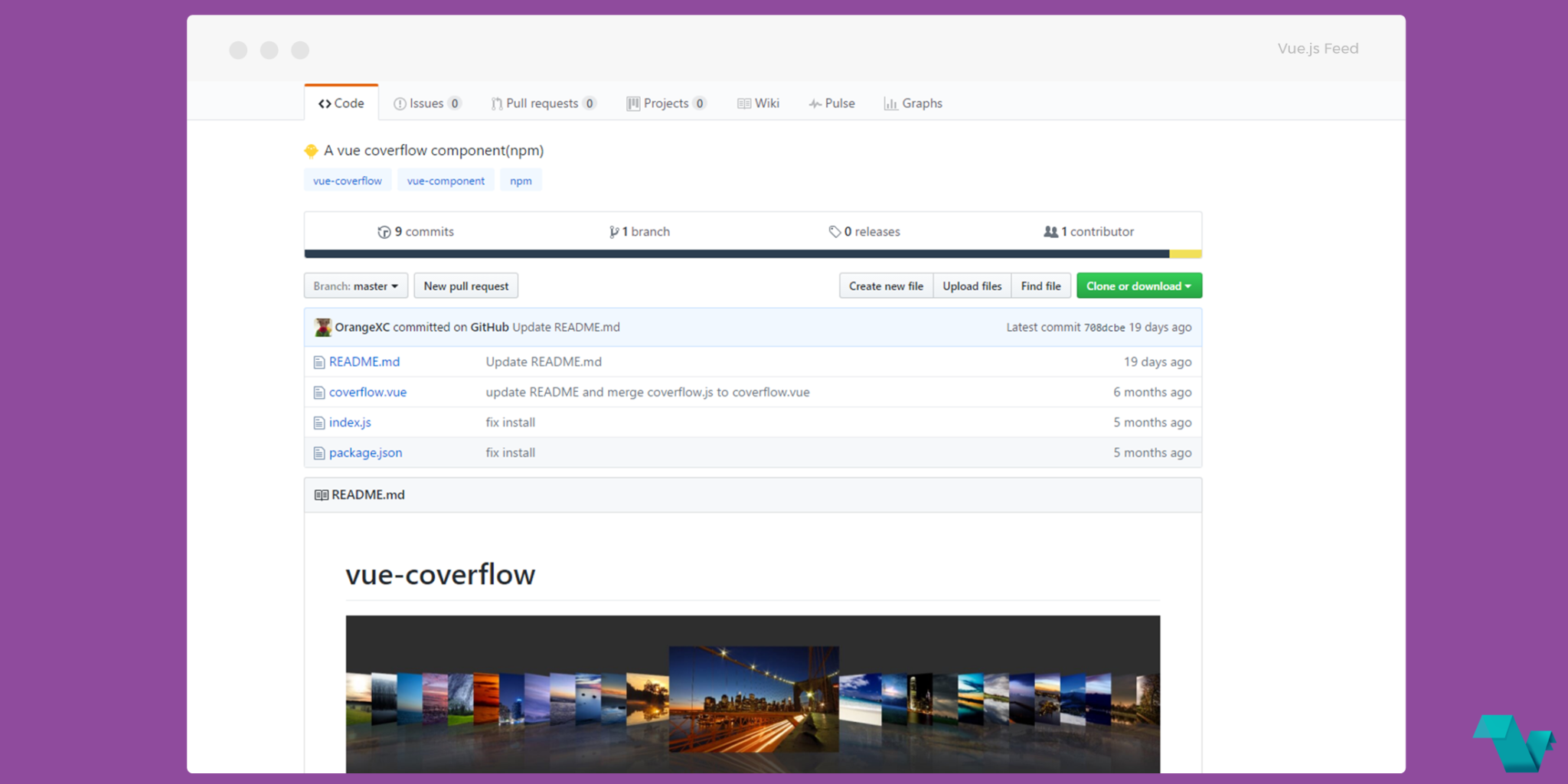Click the contributors people icon

pyautogui.click(x=1050, y=231)
